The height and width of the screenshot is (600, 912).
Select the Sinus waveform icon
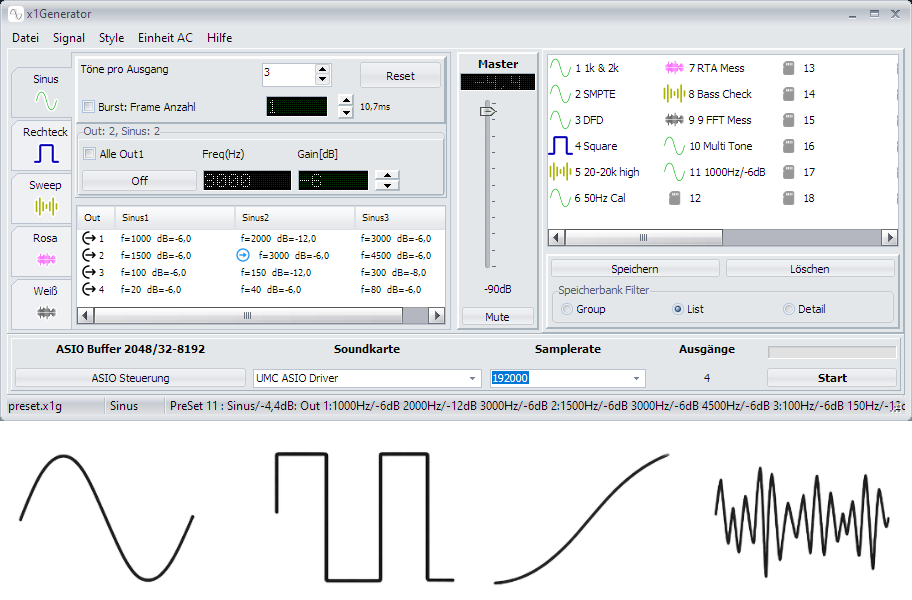click(x=46, y=99)
